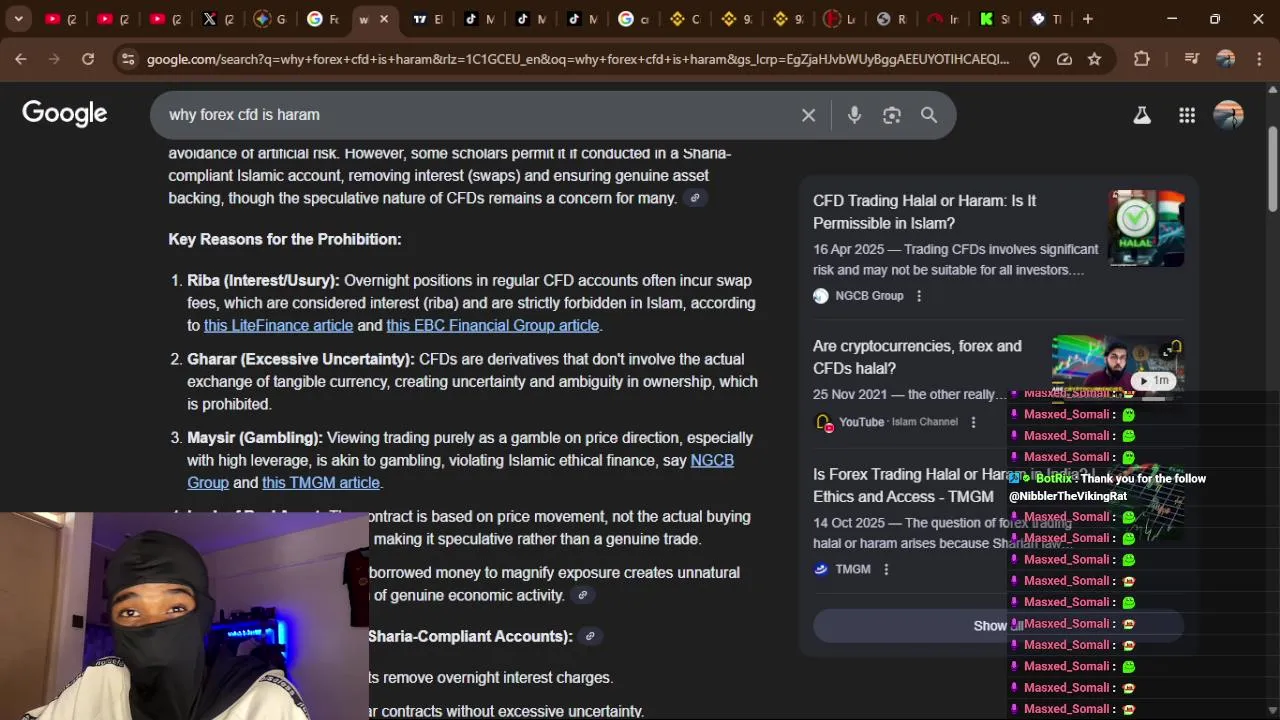Viewport: 1280px width, 720px height.
Task: Submit search with magnifier icon
Action: (x=929, y=115)
